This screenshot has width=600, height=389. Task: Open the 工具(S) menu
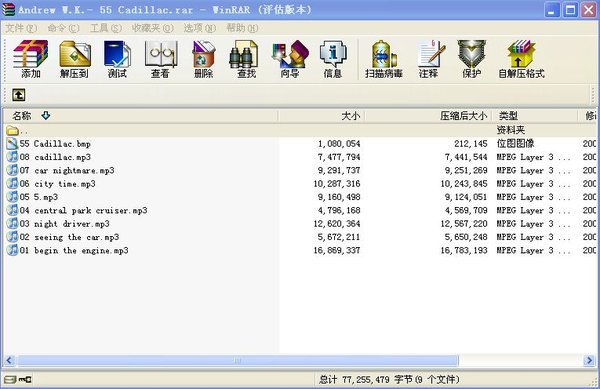tap(106, 28)
